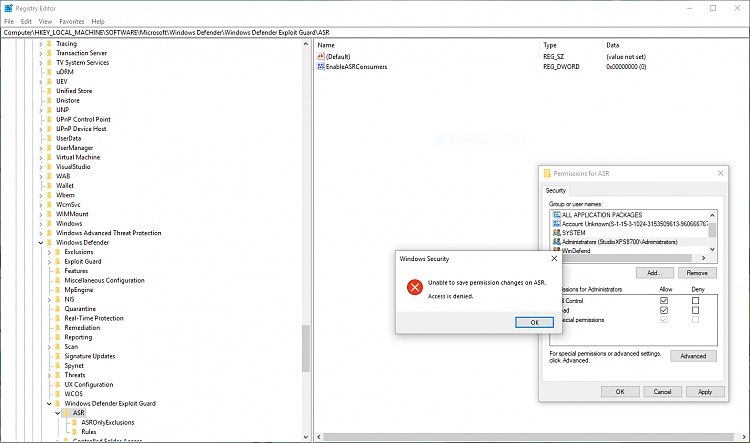
Task: Collapse the Windows Defender tree node
Action: point(41,243)
